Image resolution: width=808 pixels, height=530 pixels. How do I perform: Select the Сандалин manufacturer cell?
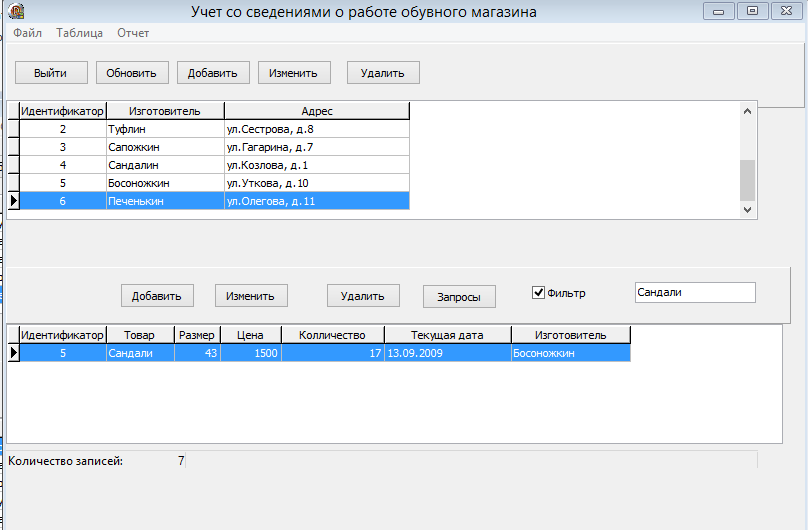point(165,165)
